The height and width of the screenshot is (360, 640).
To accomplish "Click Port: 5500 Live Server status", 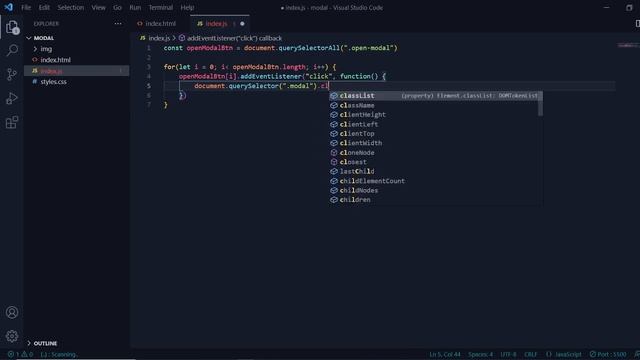I will [x=608, y=354].
